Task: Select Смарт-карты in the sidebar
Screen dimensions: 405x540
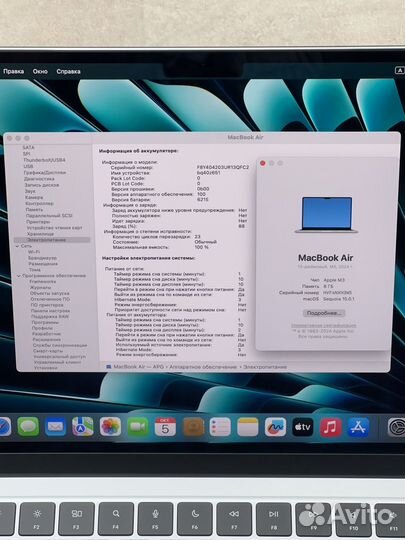Action: point(48,351)
